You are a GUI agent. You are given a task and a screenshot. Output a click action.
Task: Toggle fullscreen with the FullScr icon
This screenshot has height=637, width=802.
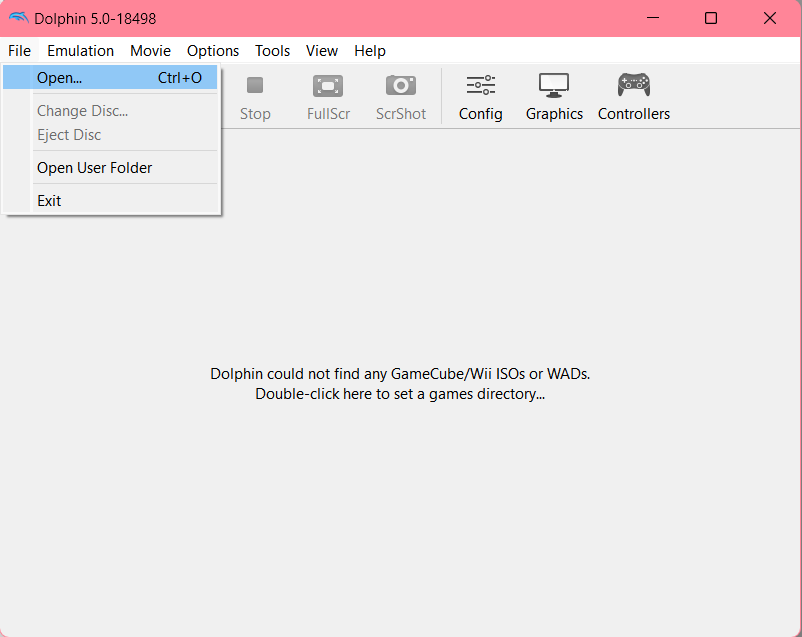328,85
